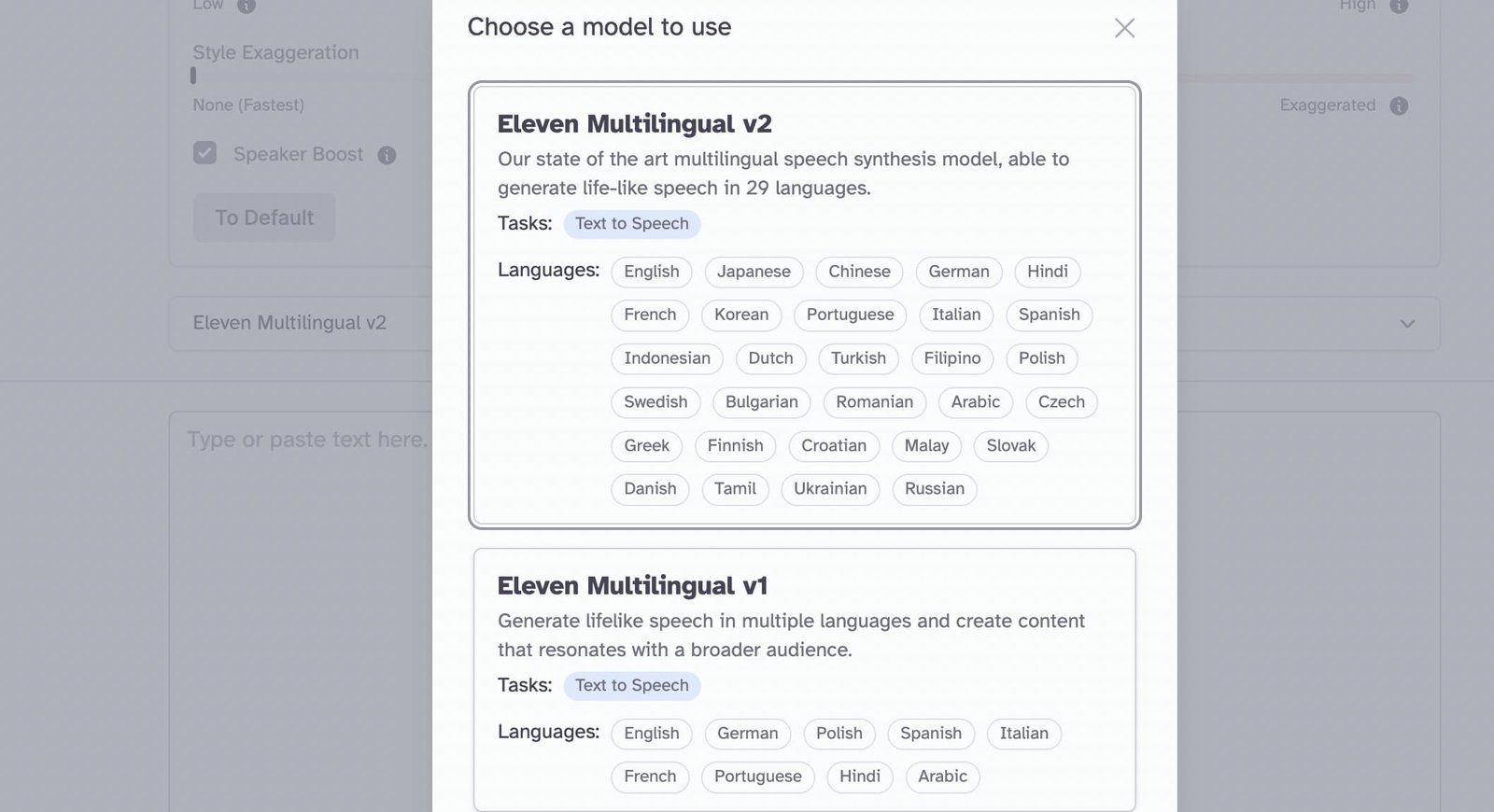Click the Hindi tag in the v2 card

click(x=1048, y=272)
